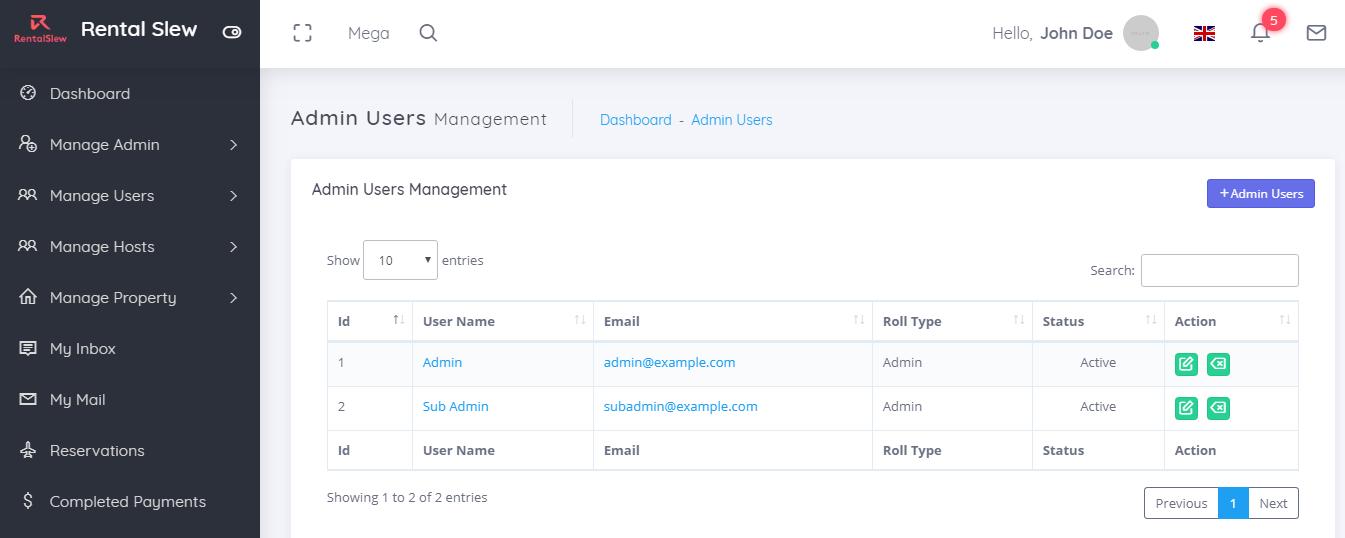Open the search magnifier icon
The width and height of the screenshot is (1345, 538).
(428, 33)
